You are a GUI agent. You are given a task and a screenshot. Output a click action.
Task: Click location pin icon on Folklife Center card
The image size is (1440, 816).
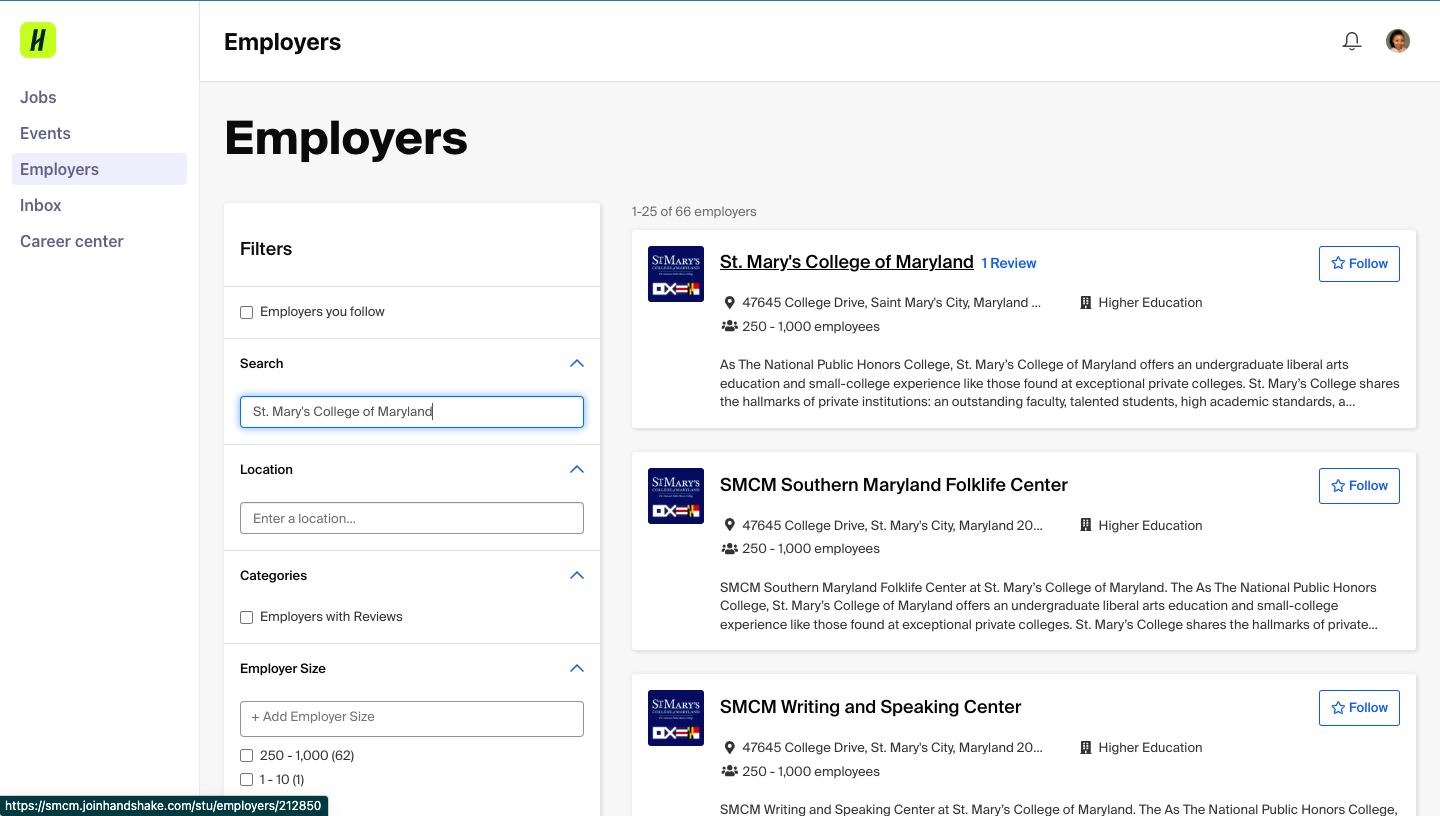click(x=730, y=525)
